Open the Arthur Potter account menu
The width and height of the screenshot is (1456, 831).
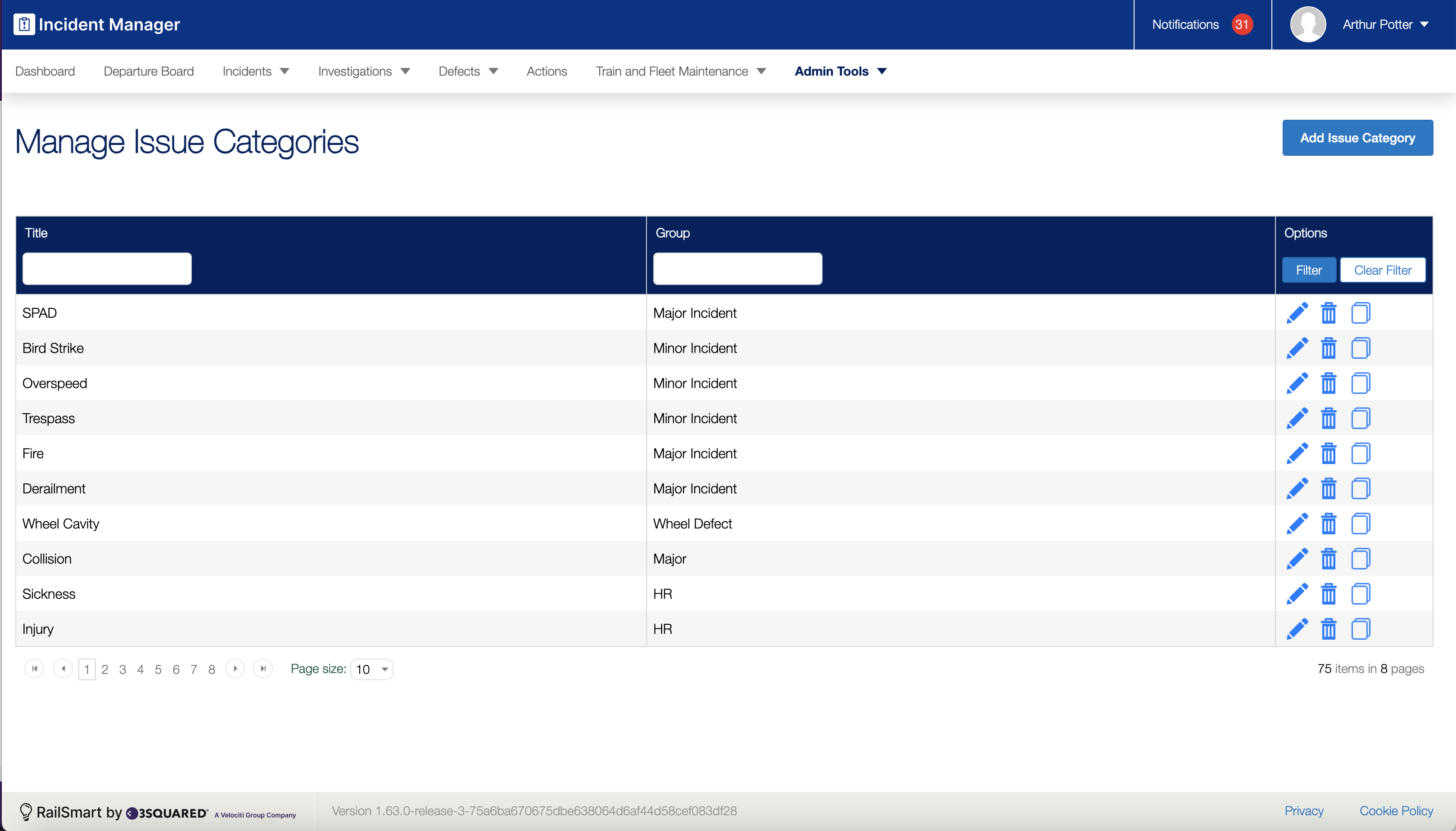tap(1385, 25)
